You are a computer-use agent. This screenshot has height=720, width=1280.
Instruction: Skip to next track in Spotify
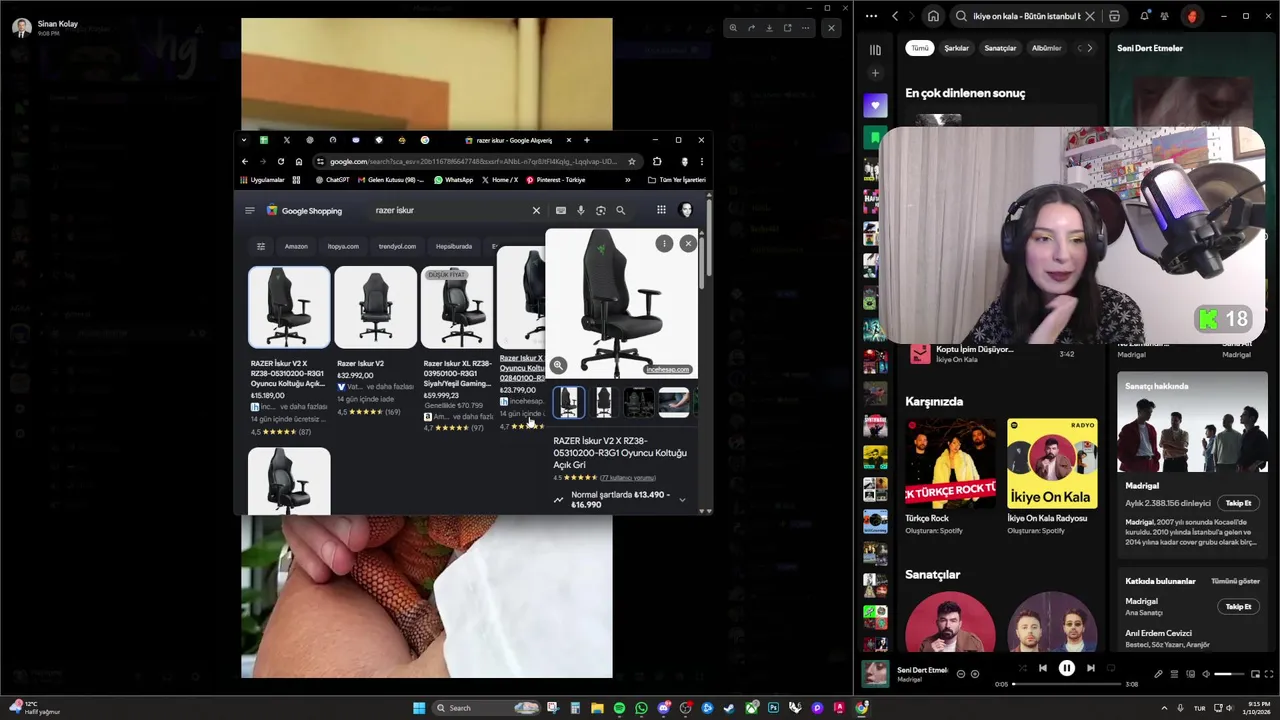click(1091, 668)
